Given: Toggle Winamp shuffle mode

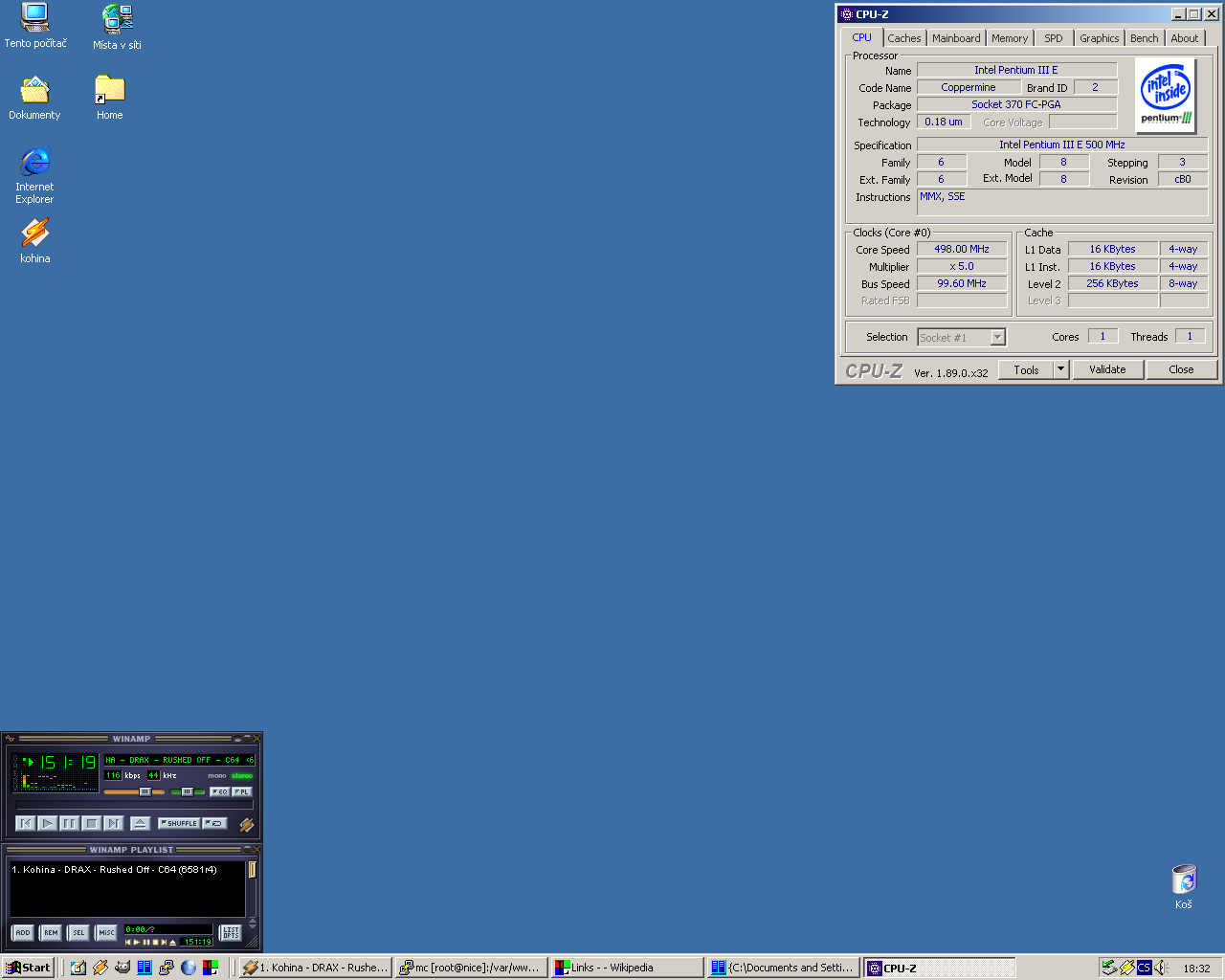Looking at the screenshot, I should [x=179, y=823].
